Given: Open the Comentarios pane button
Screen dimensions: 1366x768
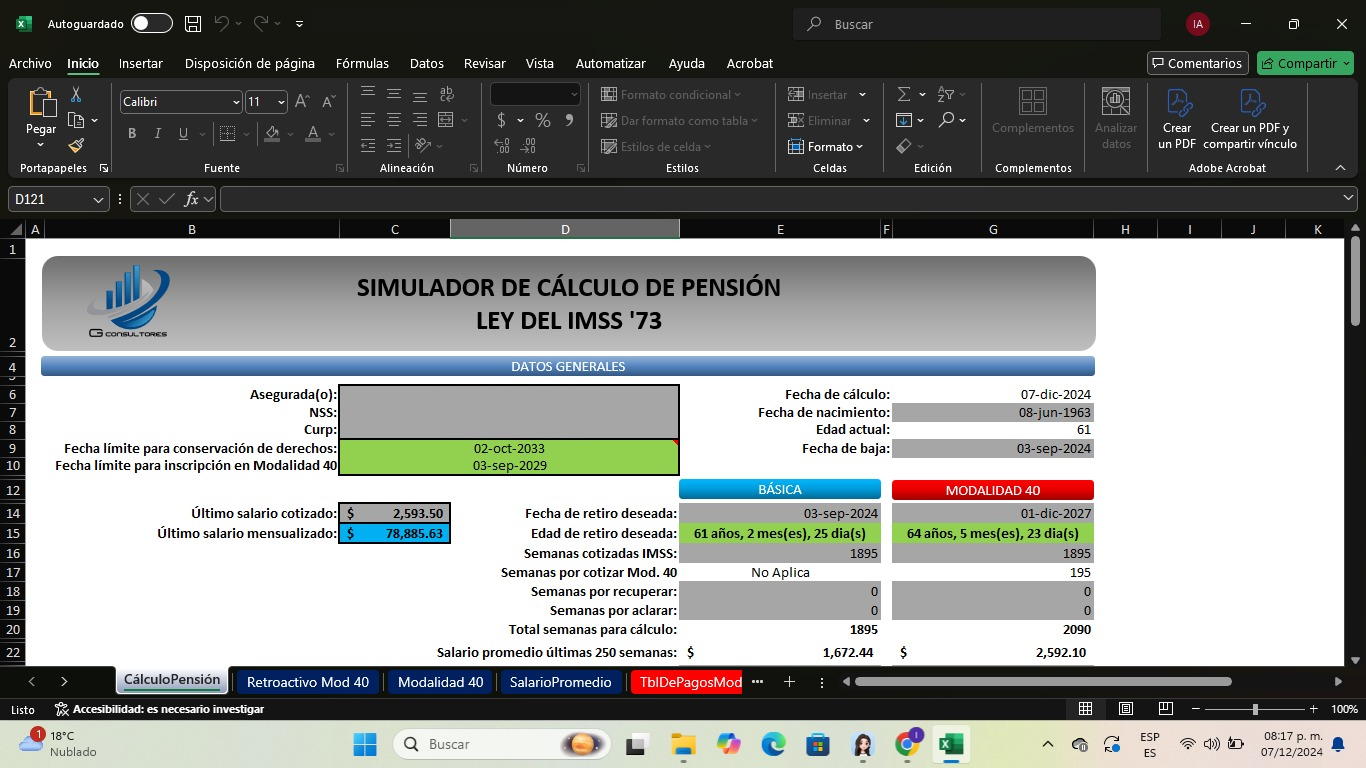Looking at the screenshot, I should point(1197,63).
